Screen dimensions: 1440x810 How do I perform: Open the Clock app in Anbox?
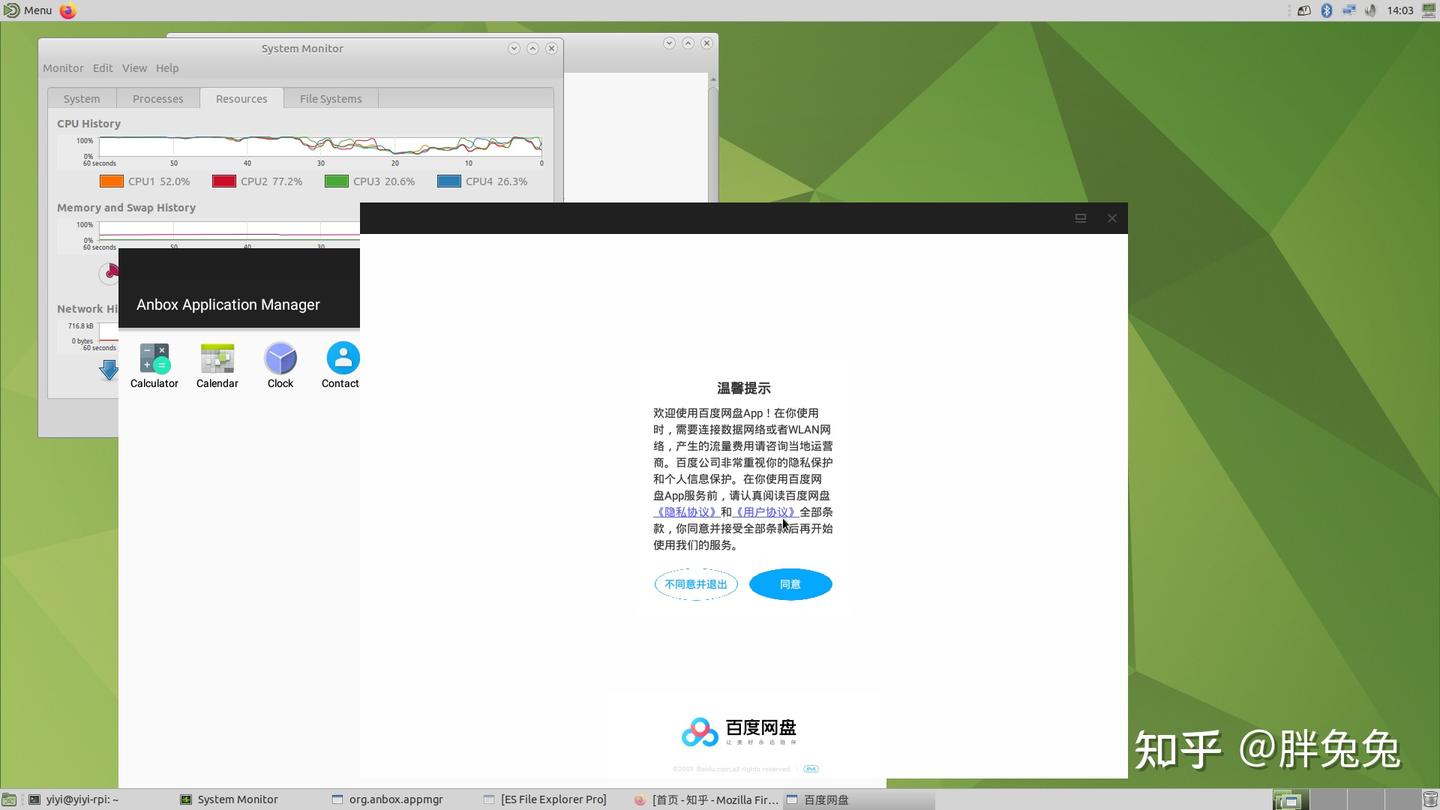[280, 358]
